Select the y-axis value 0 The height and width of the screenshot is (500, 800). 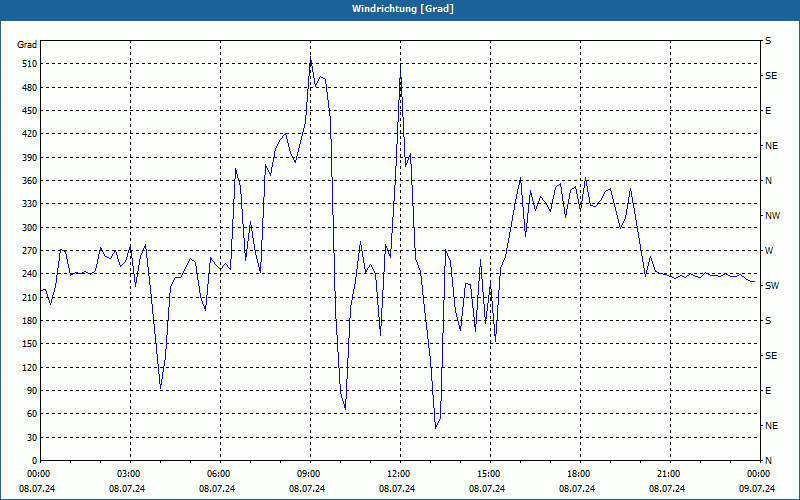(35, 461)
